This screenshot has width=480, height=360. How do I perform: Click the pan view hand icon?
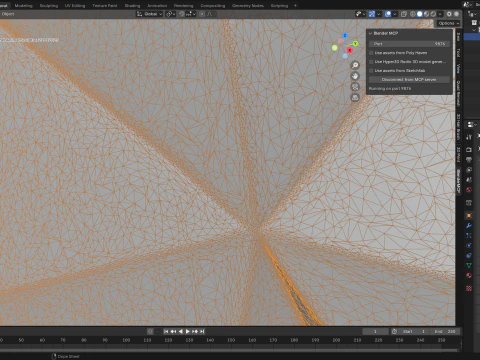[355, 76]
